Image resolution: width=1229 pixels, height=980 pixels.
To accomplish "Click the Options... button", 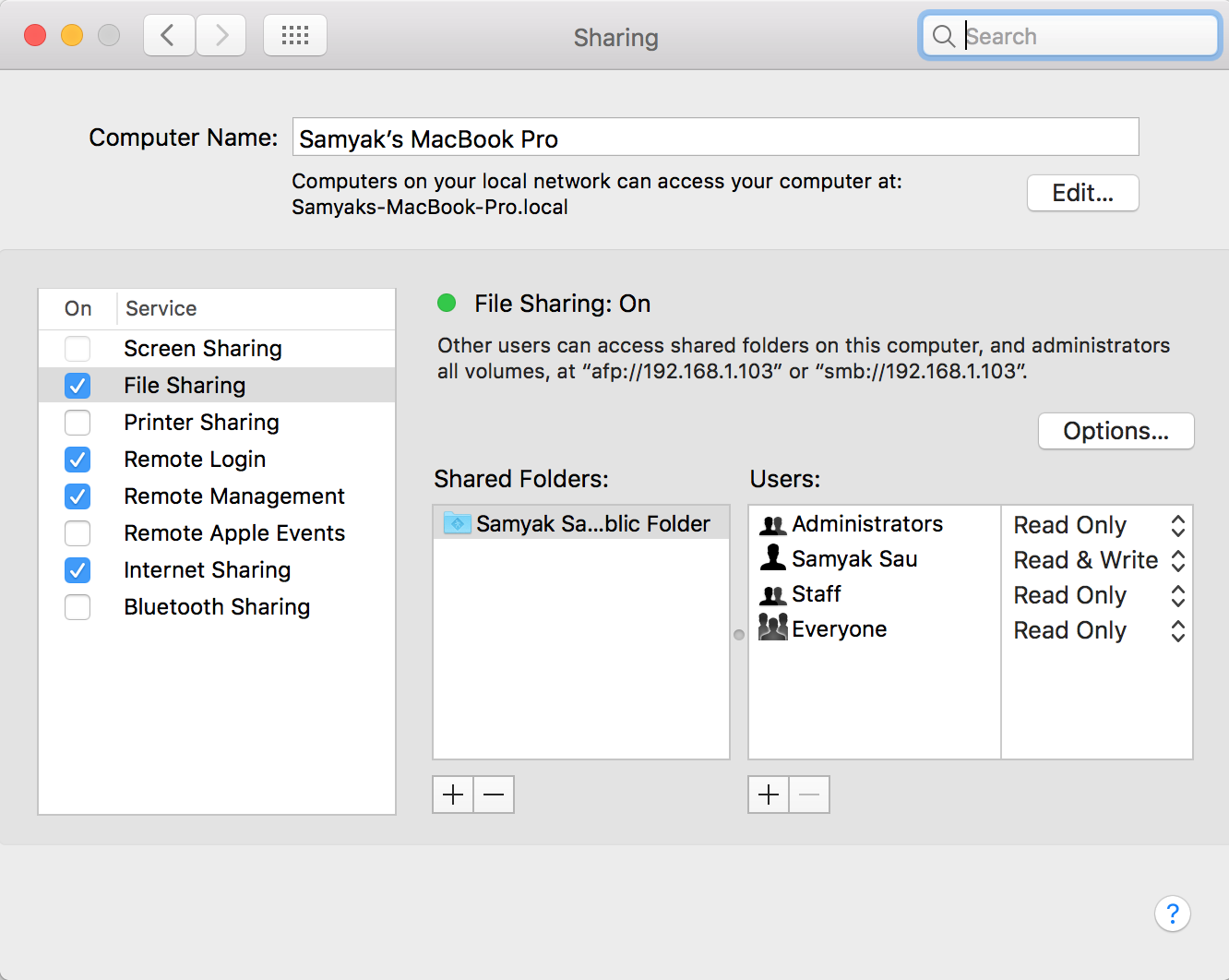I will coord(1116,431).
